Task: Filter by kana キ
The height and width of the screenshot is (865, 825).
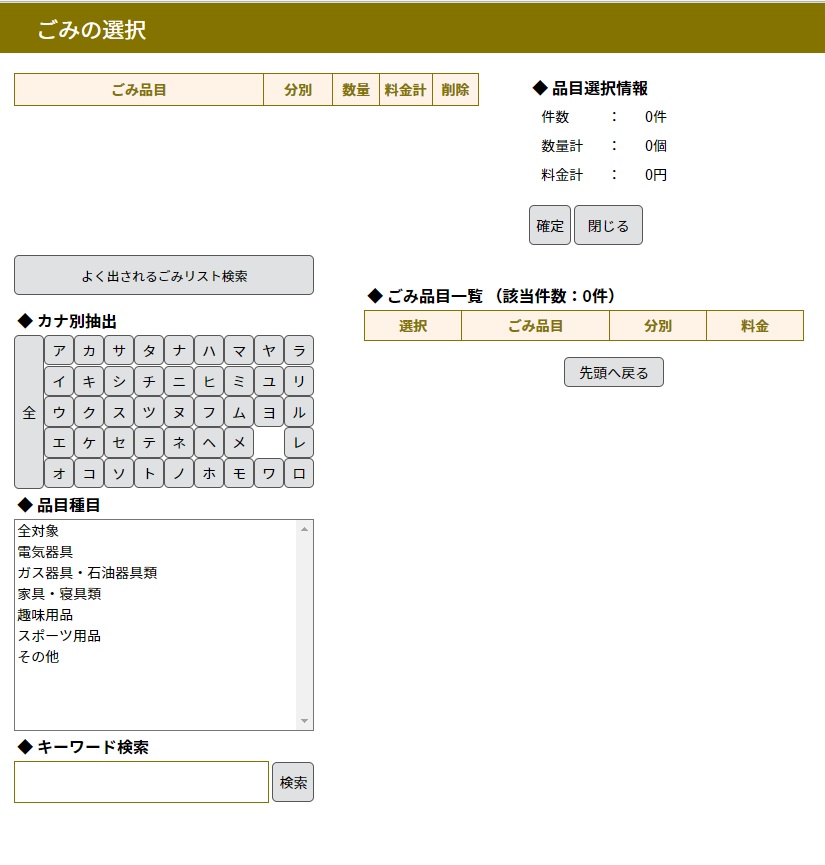Action: 89,381
